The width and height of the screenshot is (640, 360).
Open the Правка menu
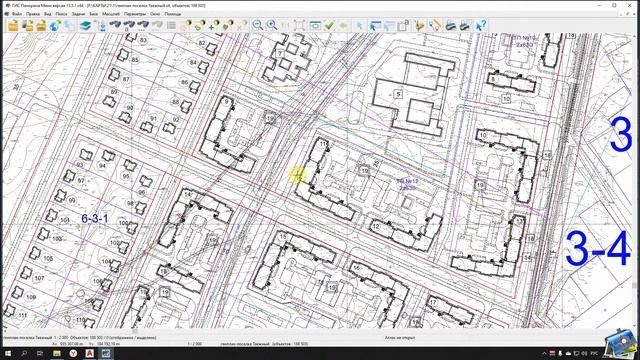pos(33,14)
